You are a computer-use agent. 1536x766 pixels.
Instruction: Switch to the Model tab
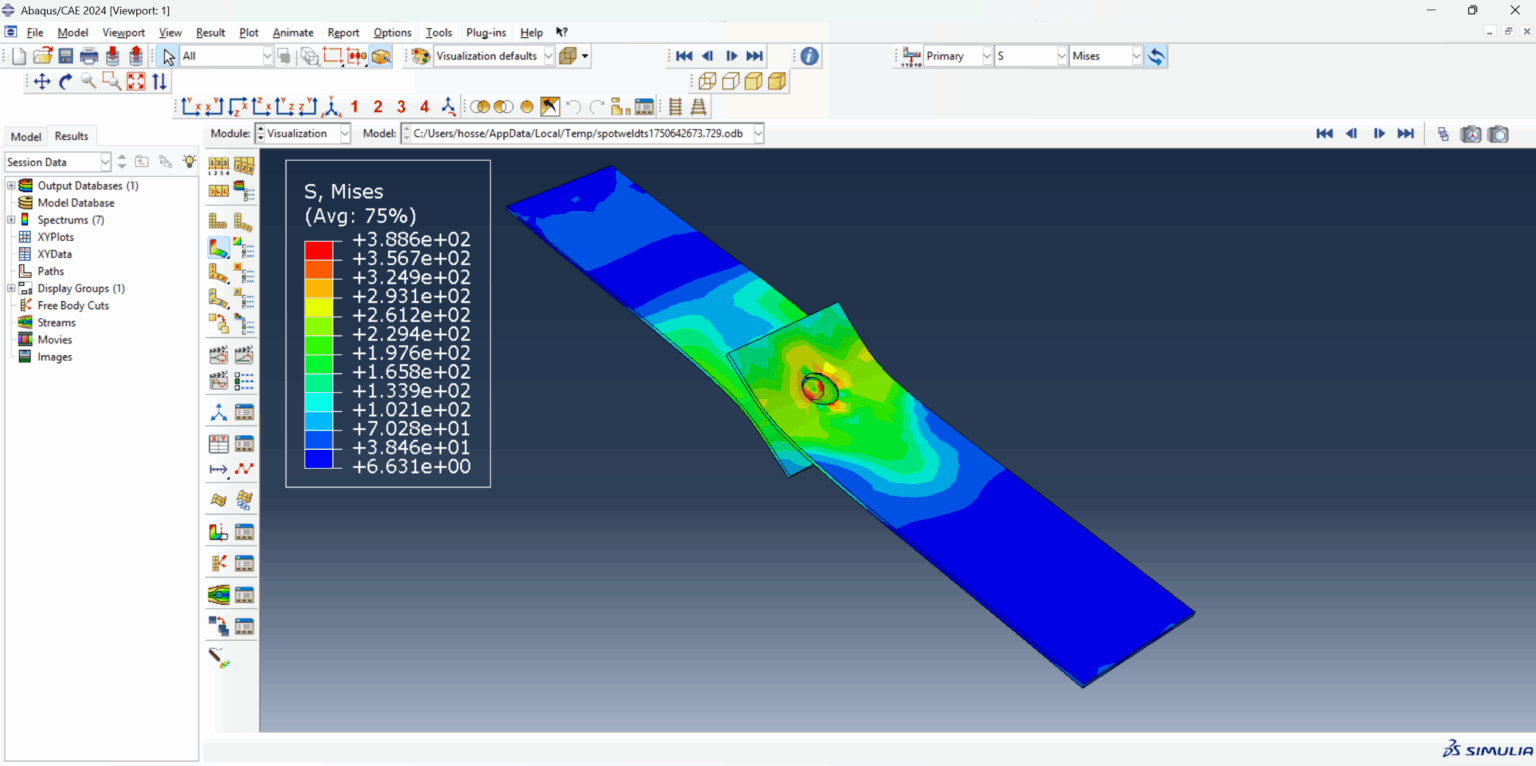(x=25, y=136)
